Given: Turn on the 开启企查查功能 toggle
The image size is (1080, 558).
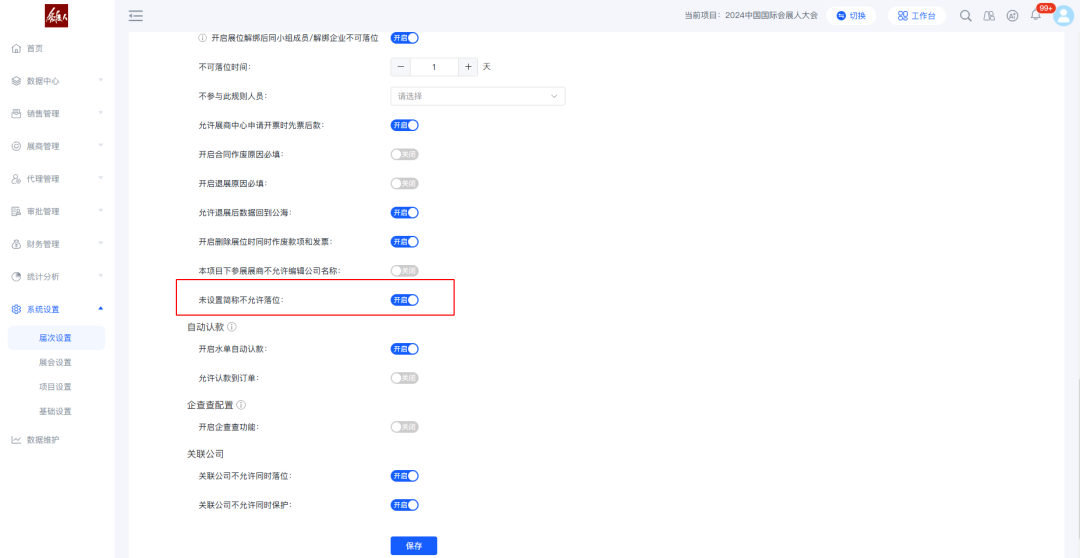Looking at the screenshot, I should tap(404, 427).
